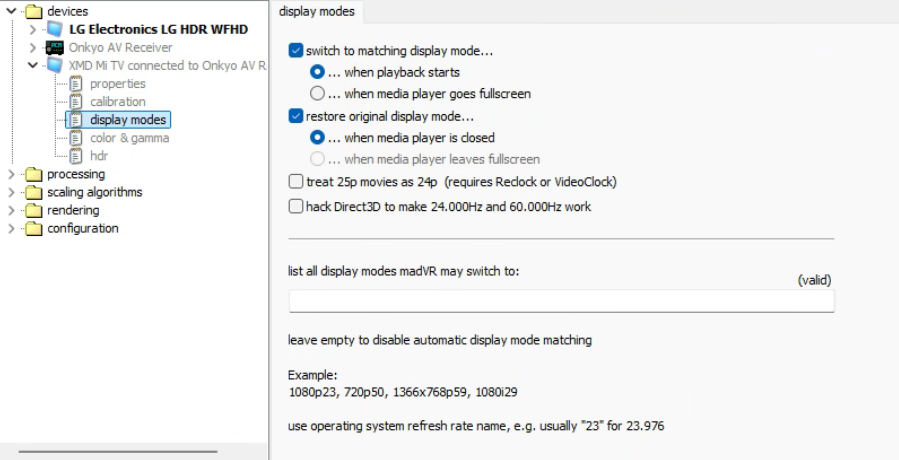899x460 pixels.
Task: Open the rendering tree item
Action: [x=73, y=210]
